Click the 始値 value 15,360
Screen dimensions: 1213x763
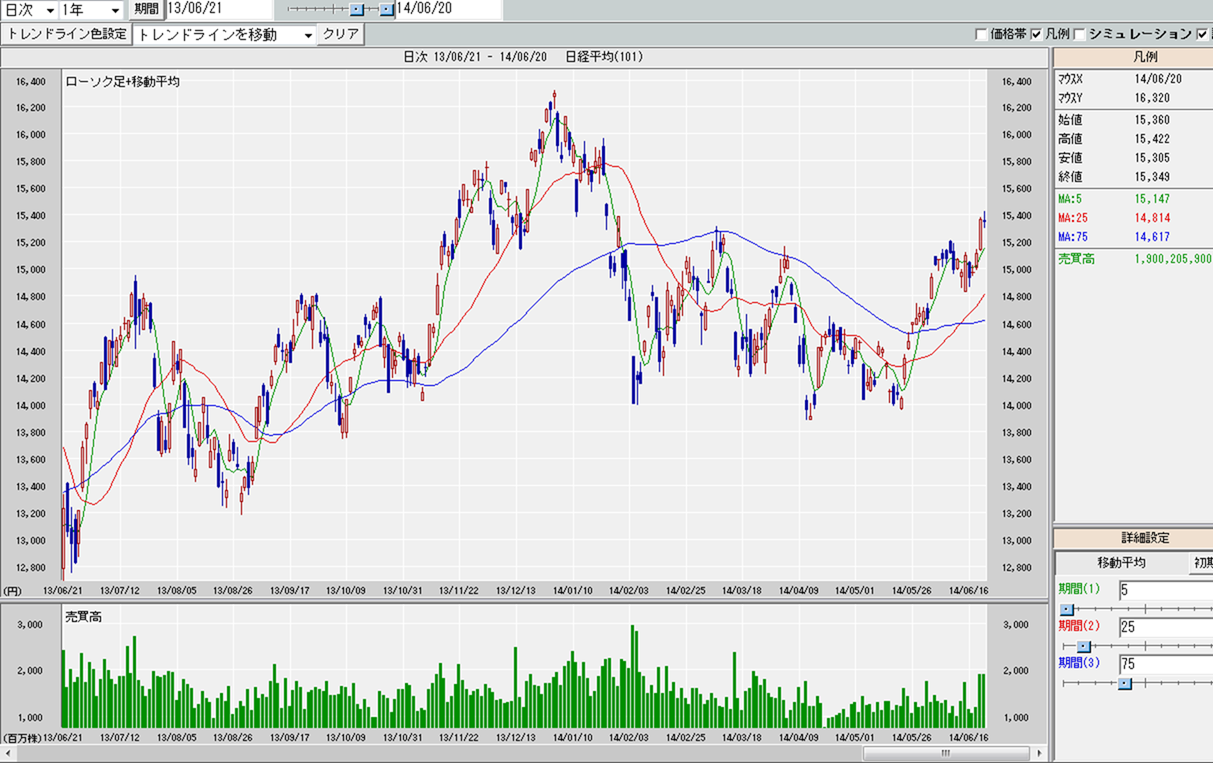[x=1152, y=119]
